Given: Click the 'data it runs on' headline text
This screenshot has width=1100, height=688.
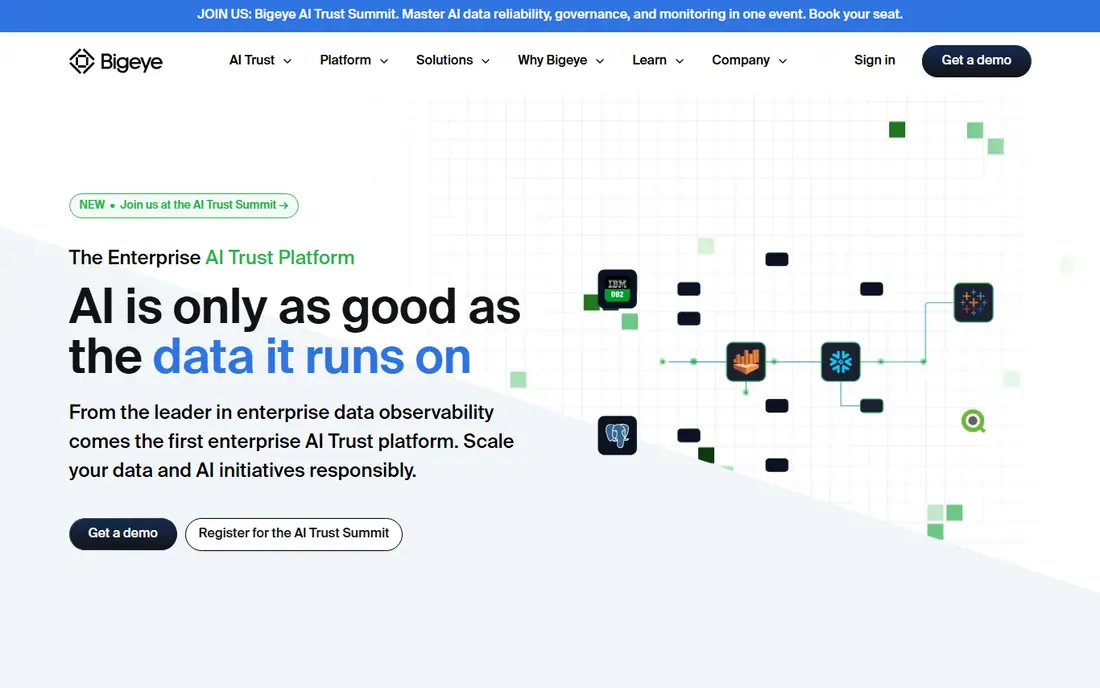Looking at the screenshot, I should click(311, 357).
